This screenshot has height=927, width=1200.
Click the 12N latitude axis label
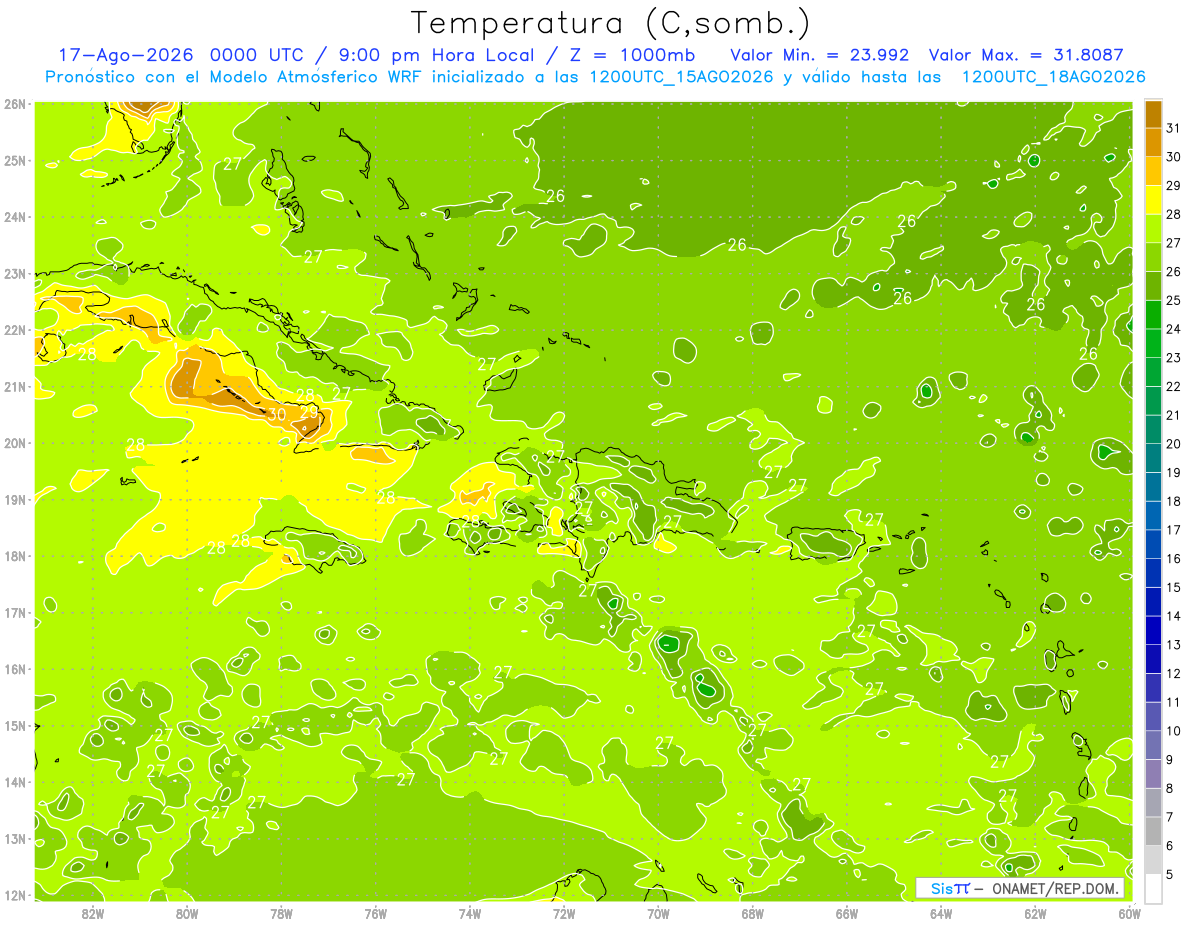click(14, 895)
